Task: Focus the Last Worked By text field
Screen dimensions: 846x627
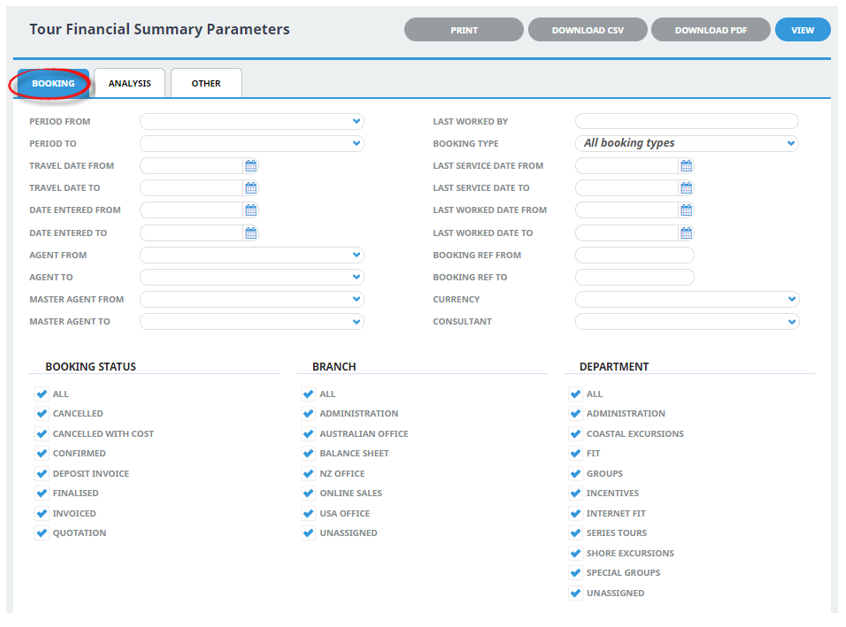Action: (x=687, y=121)
